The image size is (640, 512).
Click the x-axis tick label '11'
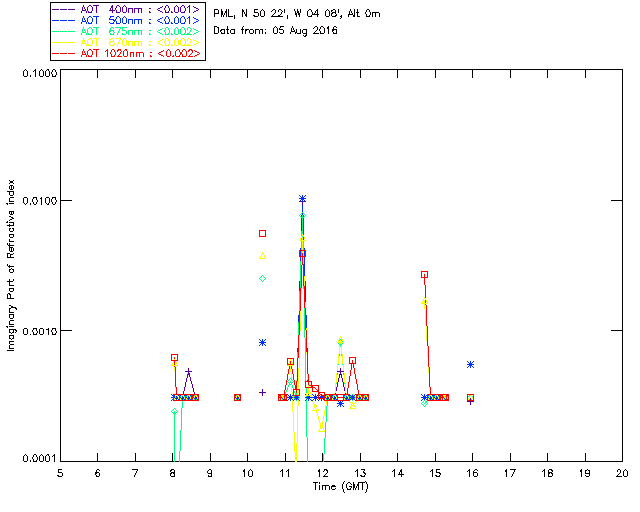[284, 473]
